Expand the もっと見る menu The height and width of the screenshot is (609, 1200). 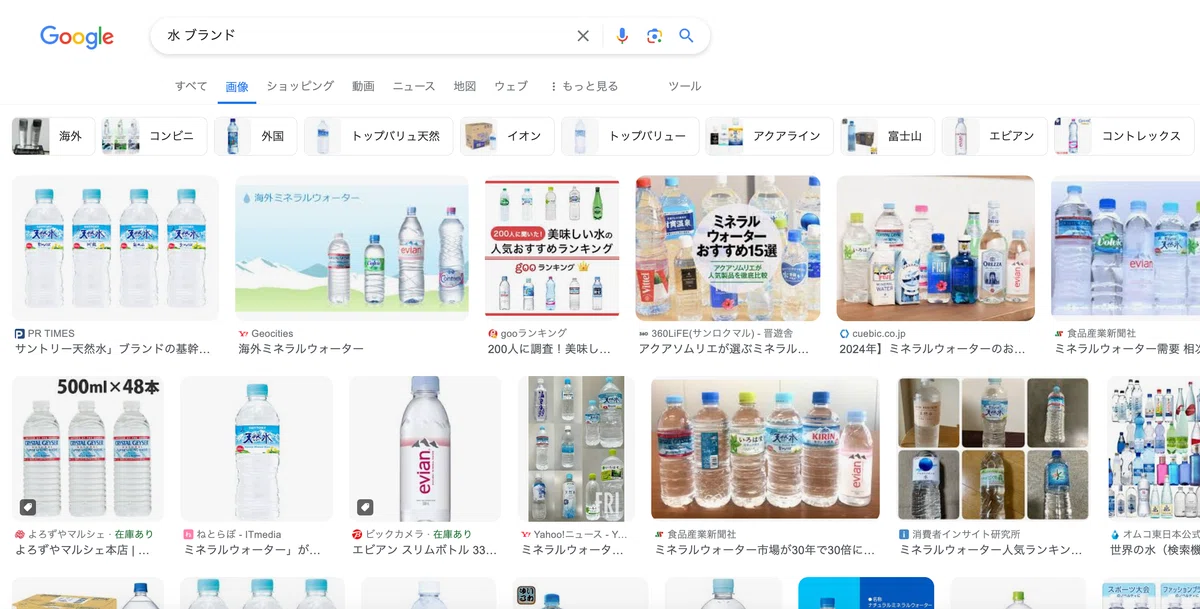(x=583, y=87)
